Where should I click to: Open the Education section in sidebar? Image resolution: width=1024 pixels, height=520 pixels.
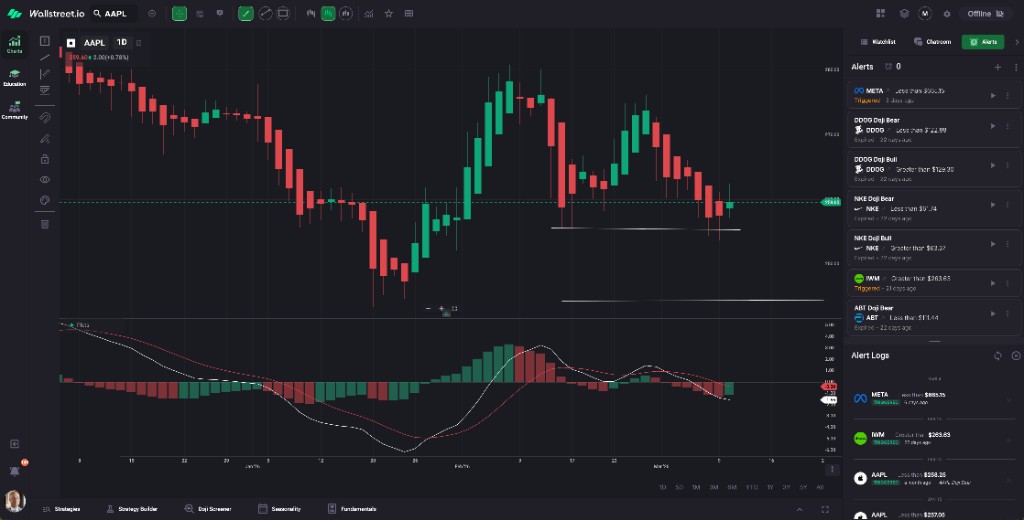14,77
